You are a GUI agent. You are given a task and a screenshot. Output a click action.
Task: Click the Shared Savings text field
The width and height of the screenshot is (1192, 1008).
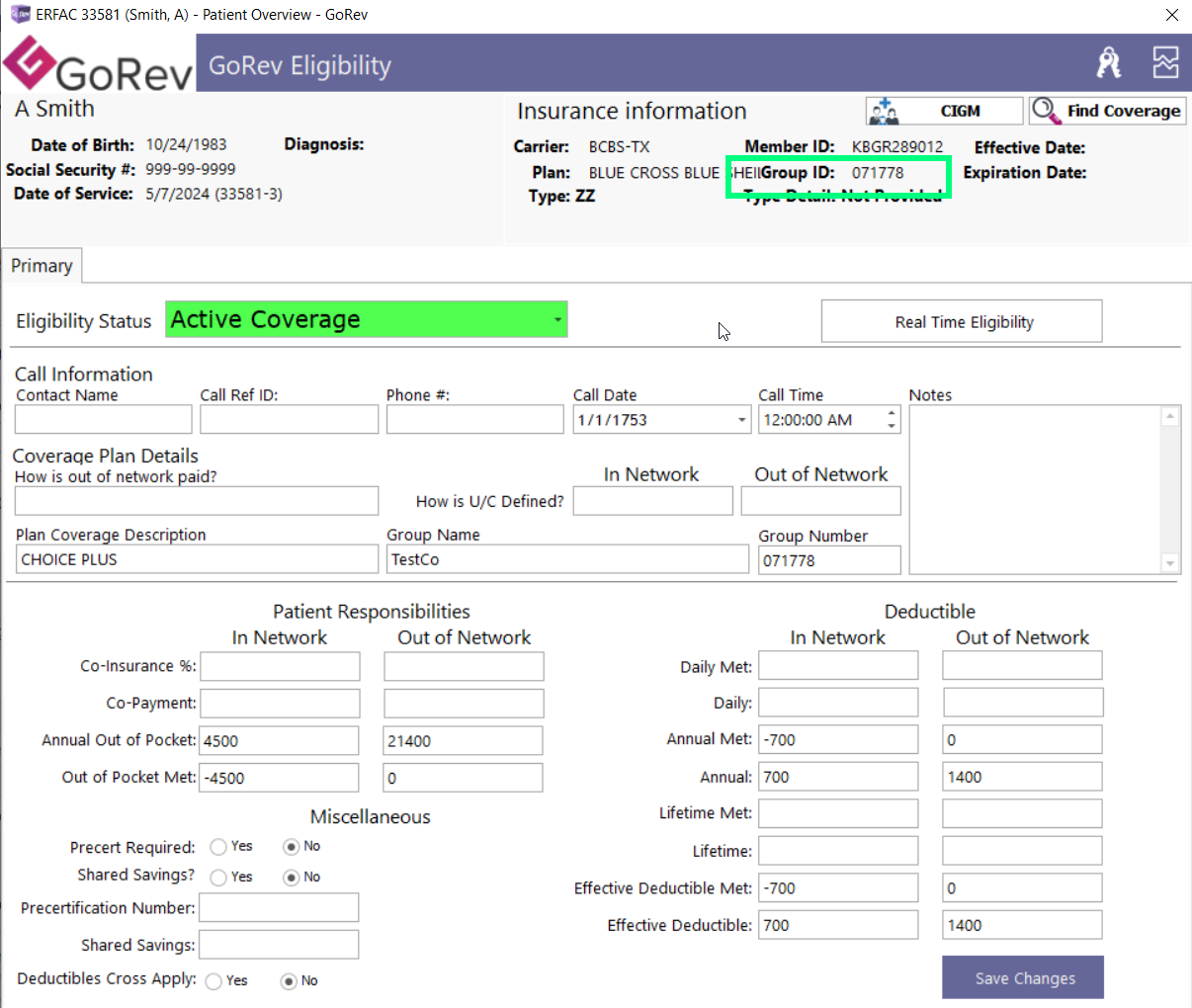pos(279,945)
